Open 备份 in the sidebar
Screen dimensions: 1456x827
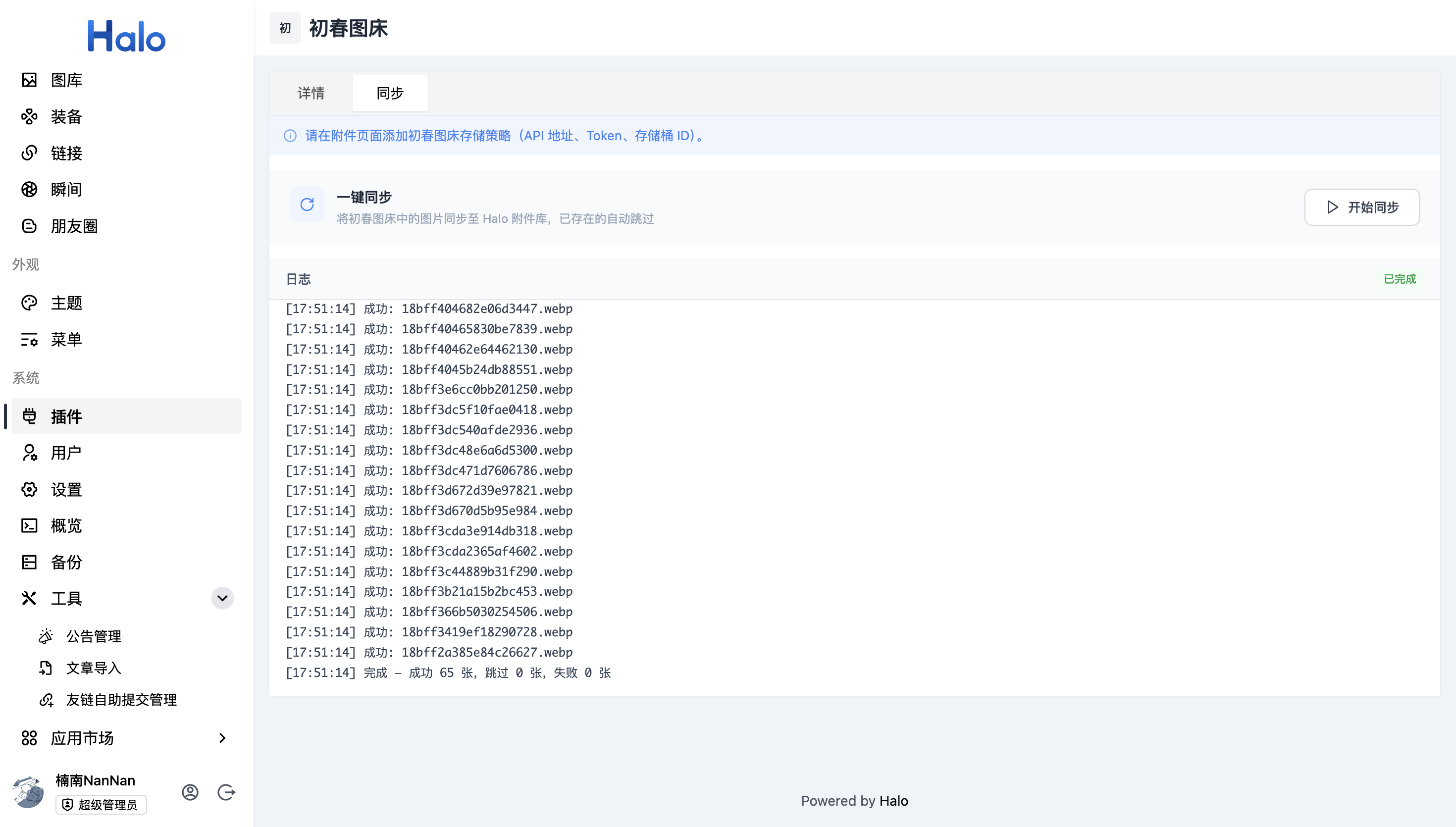127,562
